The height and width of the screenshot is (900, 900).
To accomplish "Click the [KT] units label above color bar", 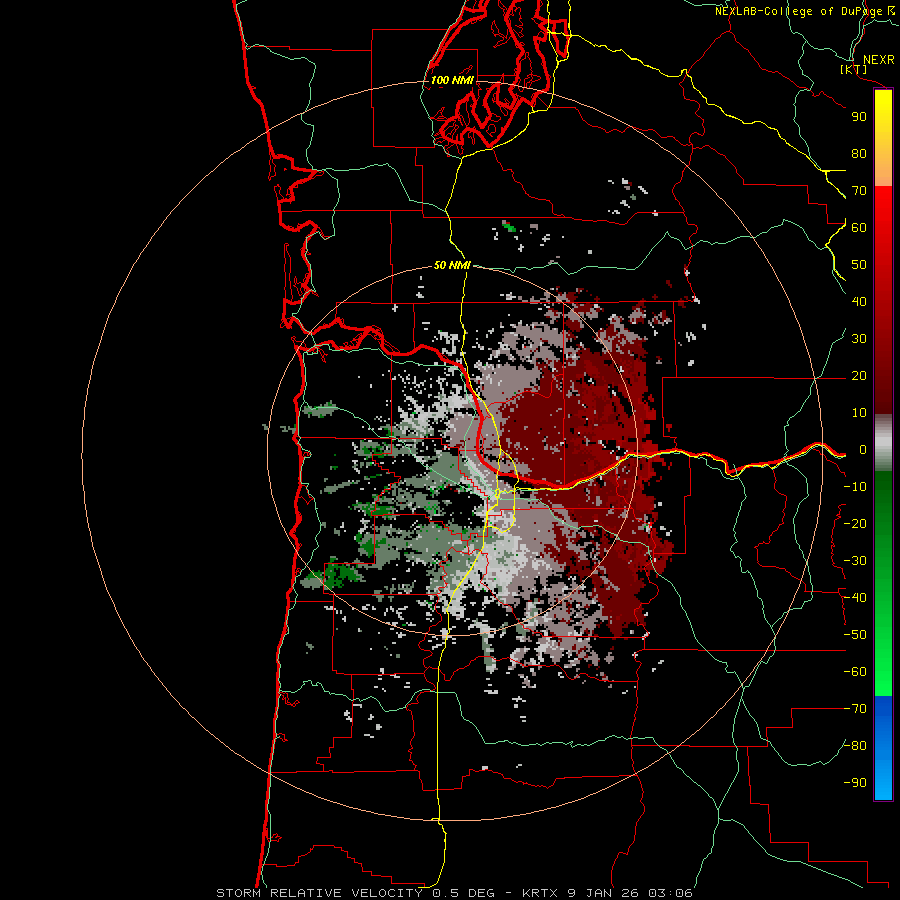I will pyautogui.click(x=854, y=70).
